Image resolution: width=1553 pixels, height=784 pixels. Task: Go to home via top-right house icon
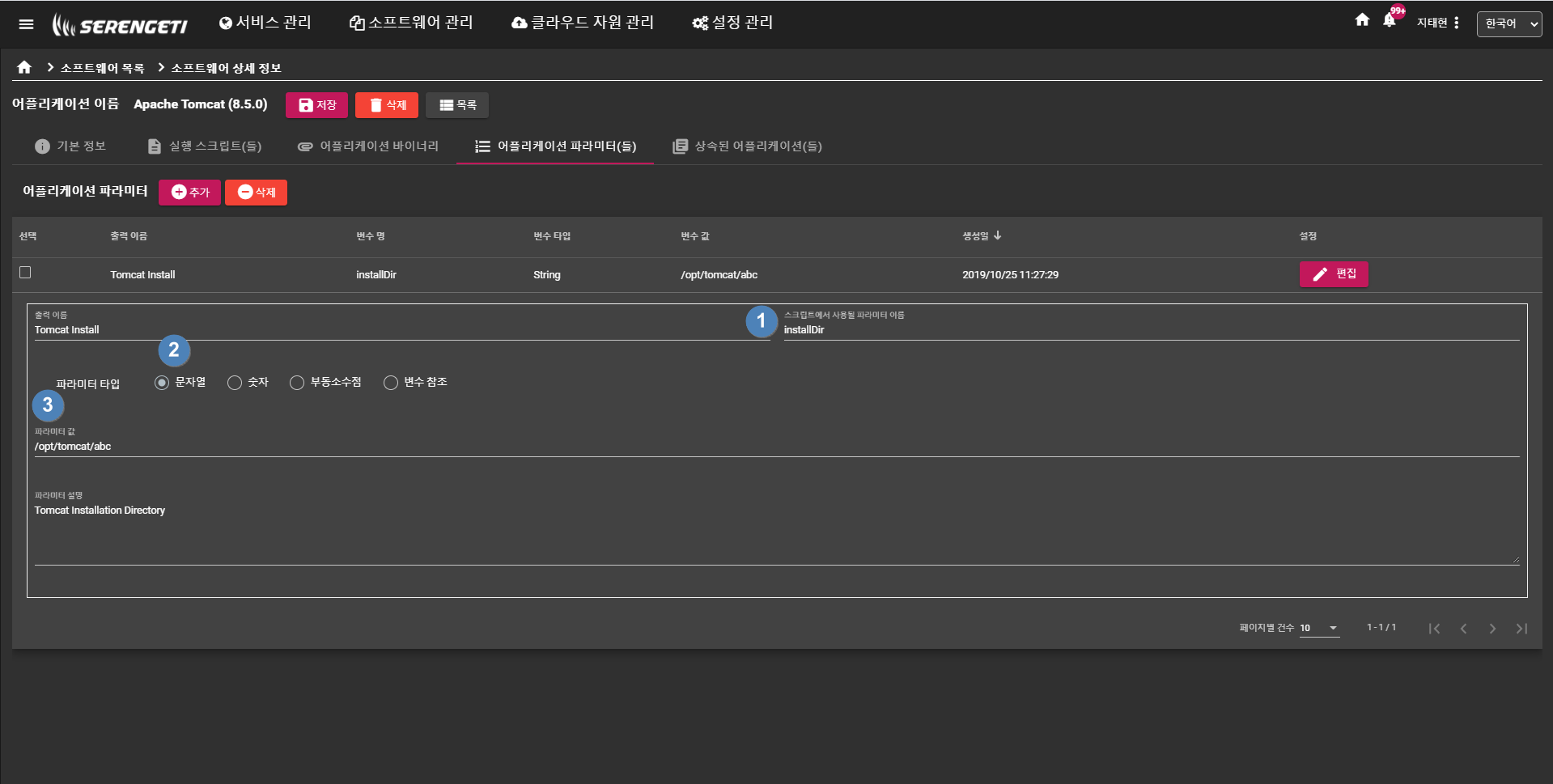click(1362, 20)
